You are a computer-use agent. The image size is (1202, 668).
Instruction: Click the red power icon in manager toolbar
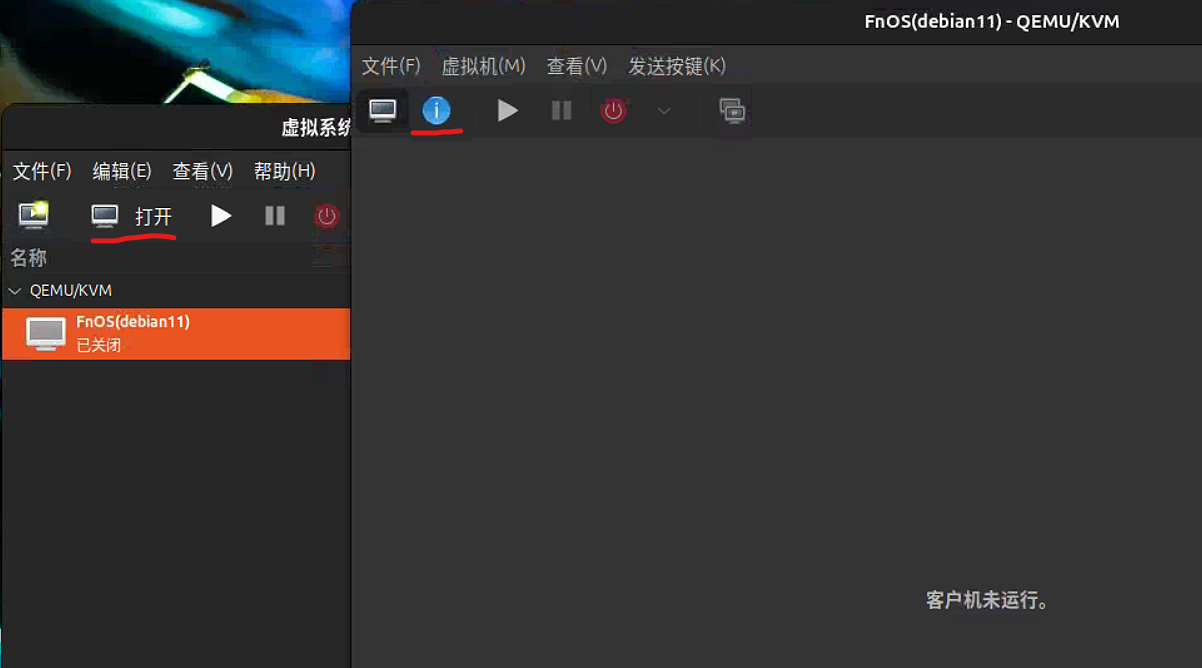pos(327,215)
